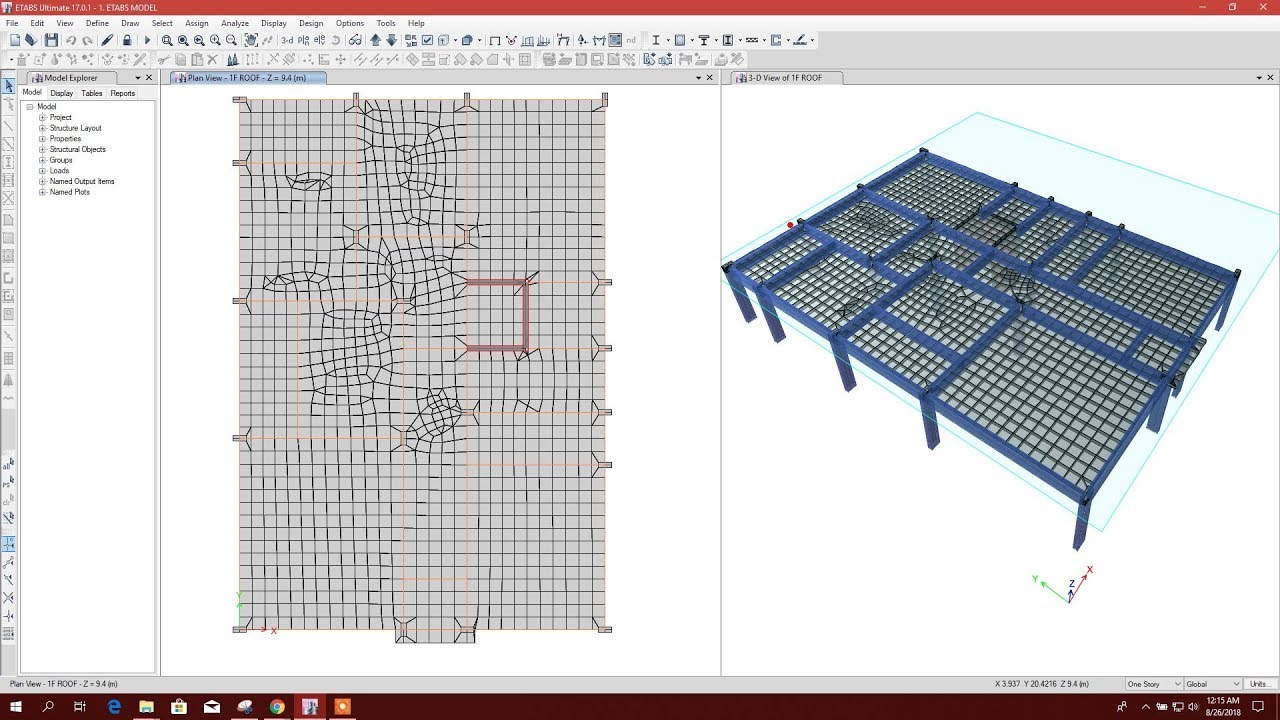Click the Move Up in List icon
1280x720 pixels.
[x=374, y=40]
